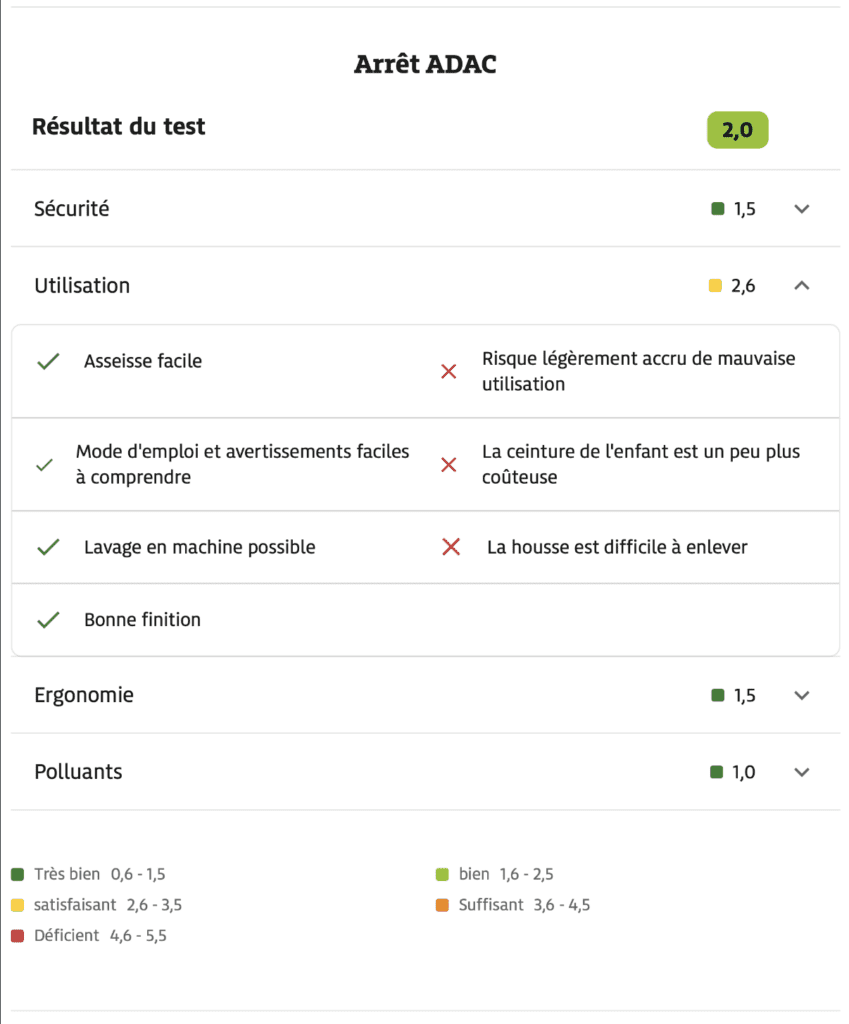Click the orange Suffisant legend swatch
Image resolution: width=849 pixels, height=1024 pixels.
442,906
